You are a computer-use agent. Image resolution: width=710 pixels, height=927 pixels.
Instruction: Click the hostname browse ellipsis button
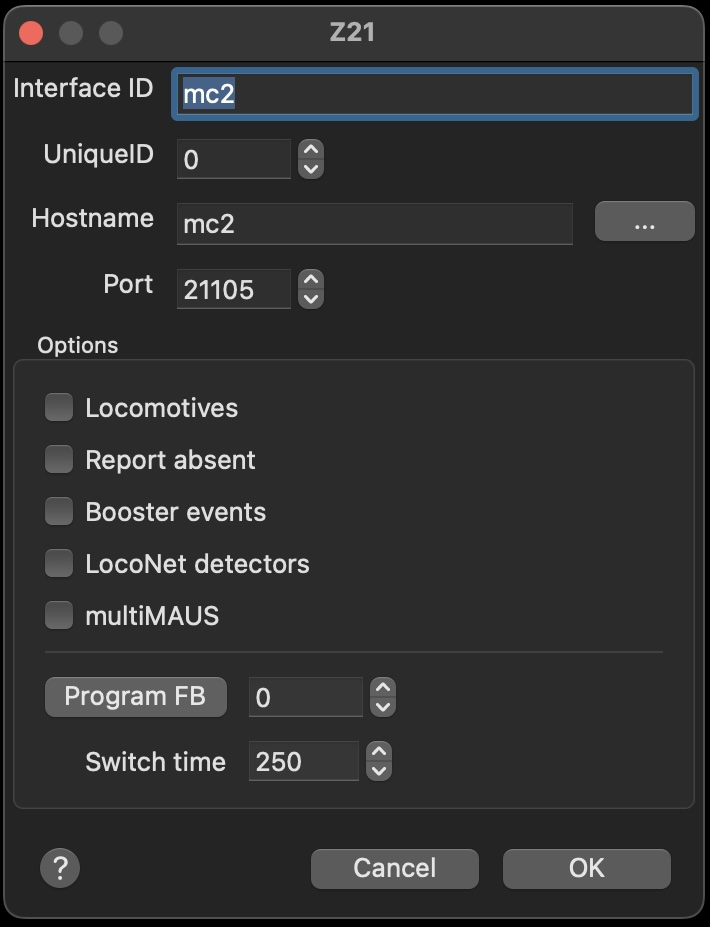click(644, 221)
